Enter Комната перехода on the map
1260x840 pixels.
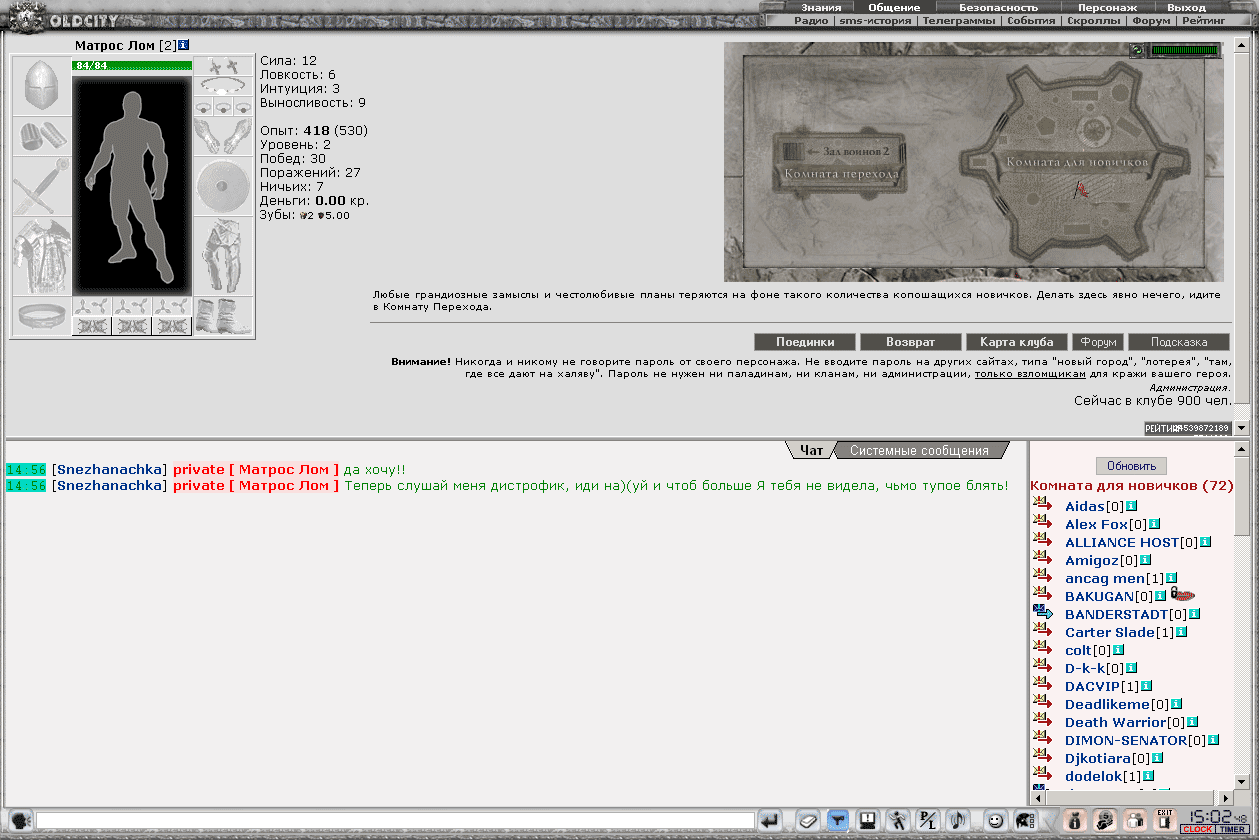pos(841,173)
